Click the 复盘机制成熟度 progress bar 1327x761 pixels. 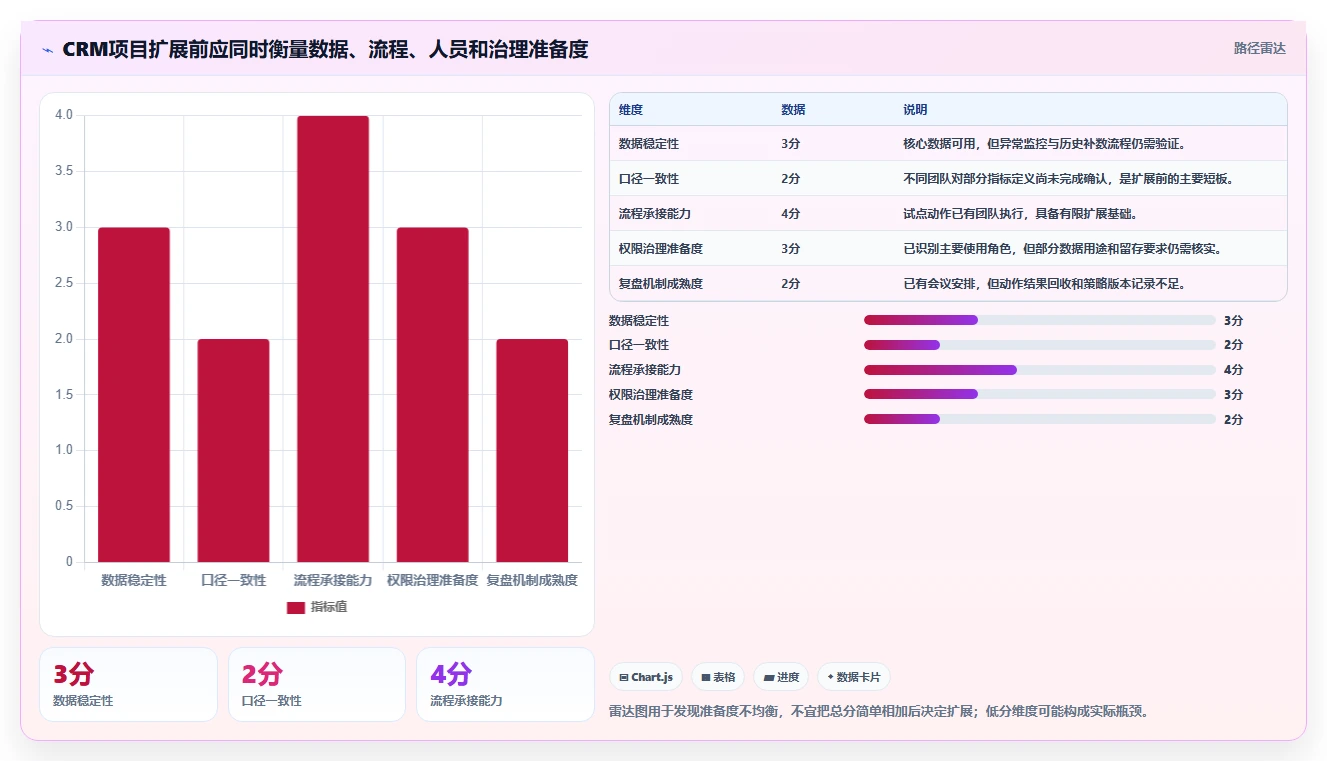coord(1040,419)
